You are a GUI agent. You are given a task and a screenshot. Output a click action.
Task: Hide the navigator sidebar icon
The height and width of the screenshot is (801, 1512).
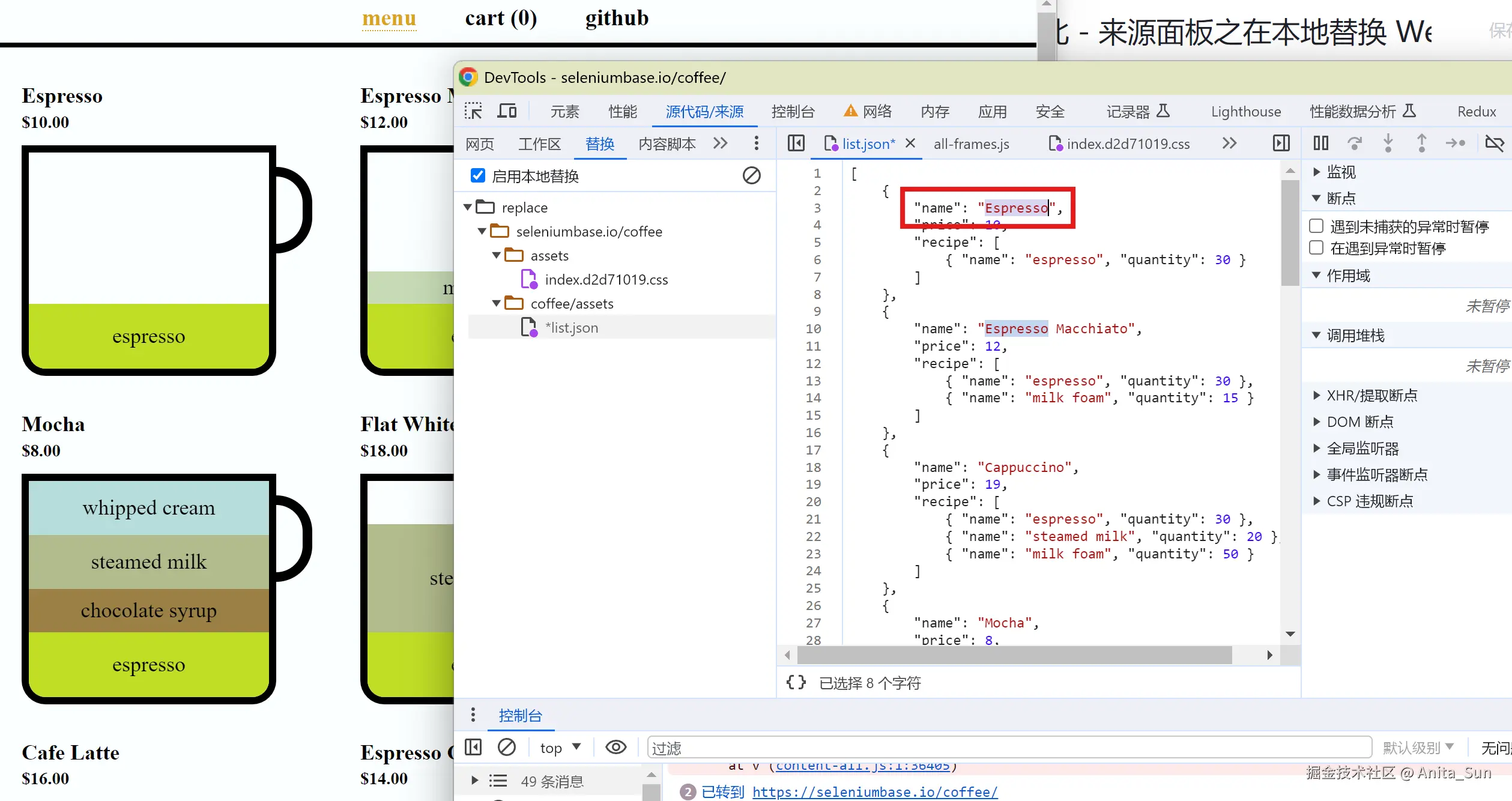pyautogui.click(x=796, y=143)
